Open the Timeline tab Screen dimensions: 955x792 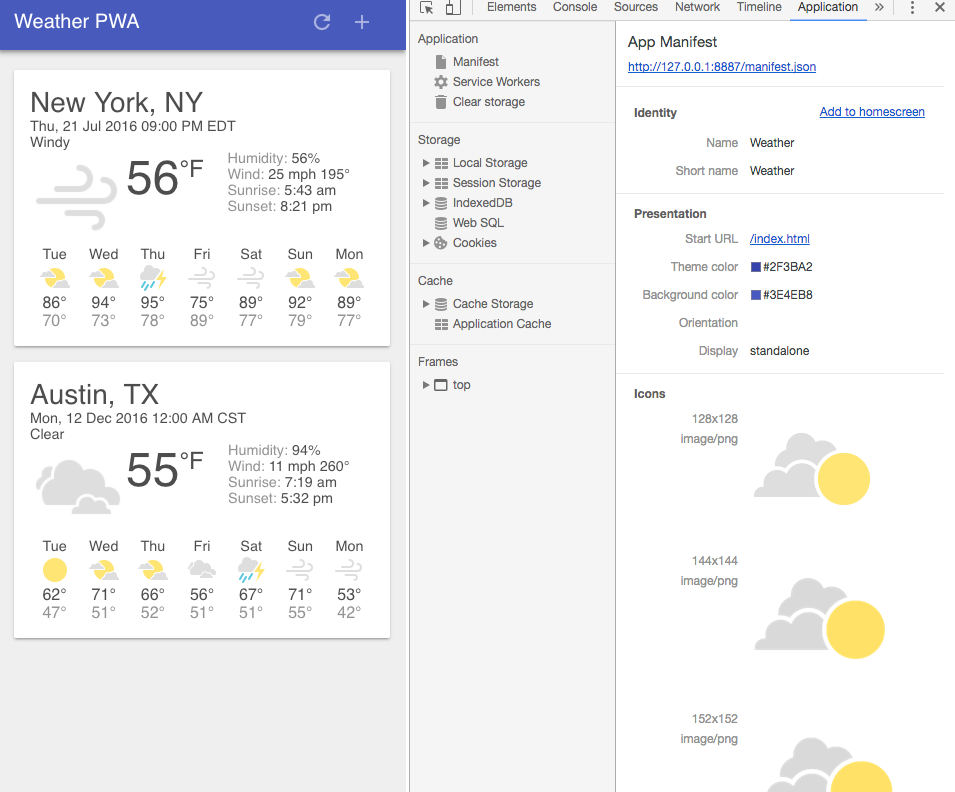(759, 7)
